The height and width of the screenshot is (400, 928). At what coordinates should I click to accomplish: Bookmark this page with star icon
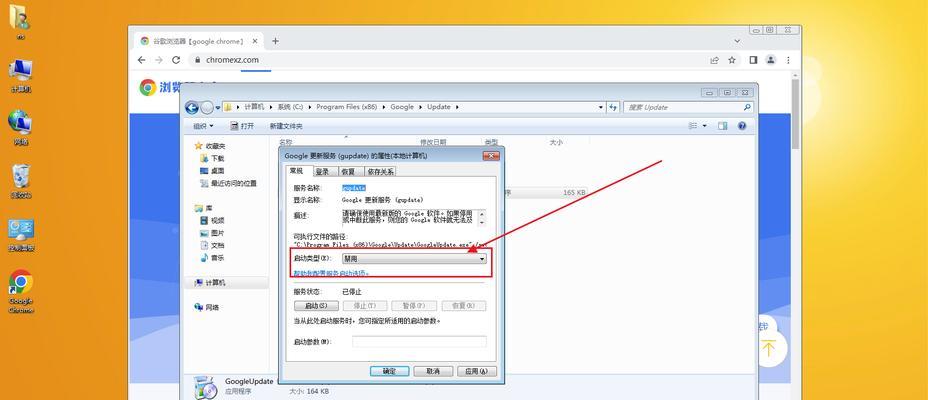[732, 60]
